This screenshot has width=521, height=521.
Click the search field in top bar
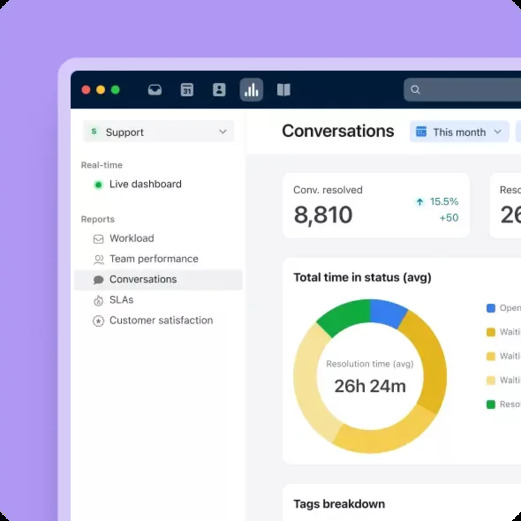[x=462, y=90]
